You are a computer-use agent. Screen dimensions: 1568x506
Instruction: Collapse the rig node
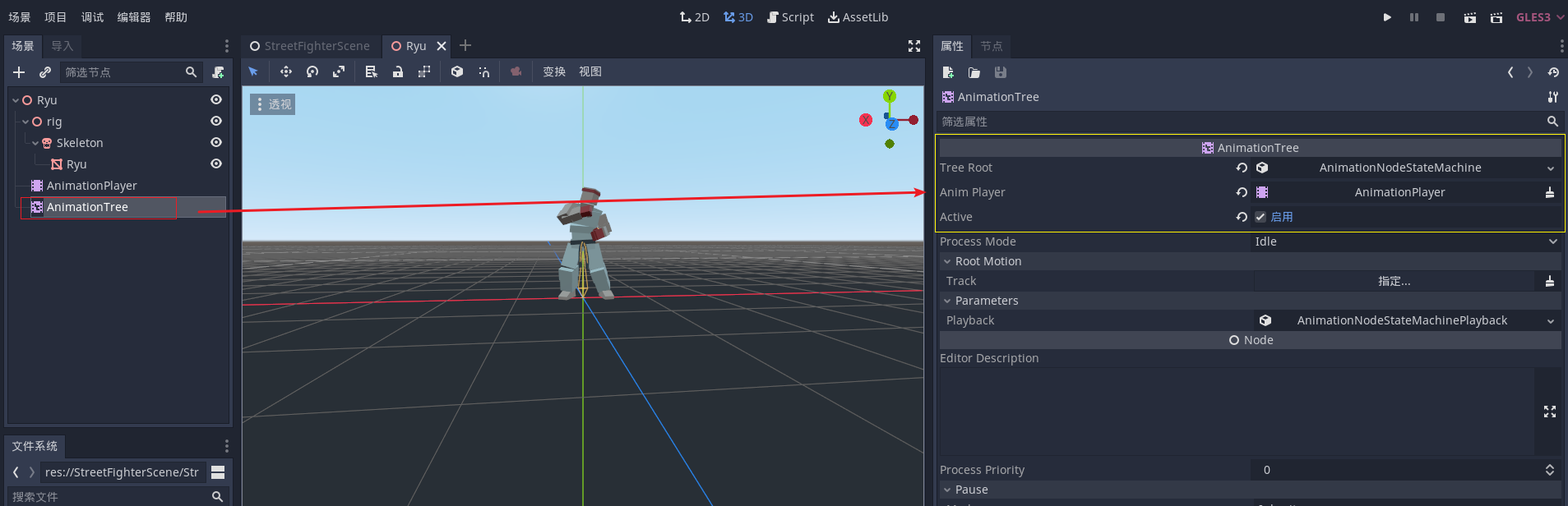(25, 122)
